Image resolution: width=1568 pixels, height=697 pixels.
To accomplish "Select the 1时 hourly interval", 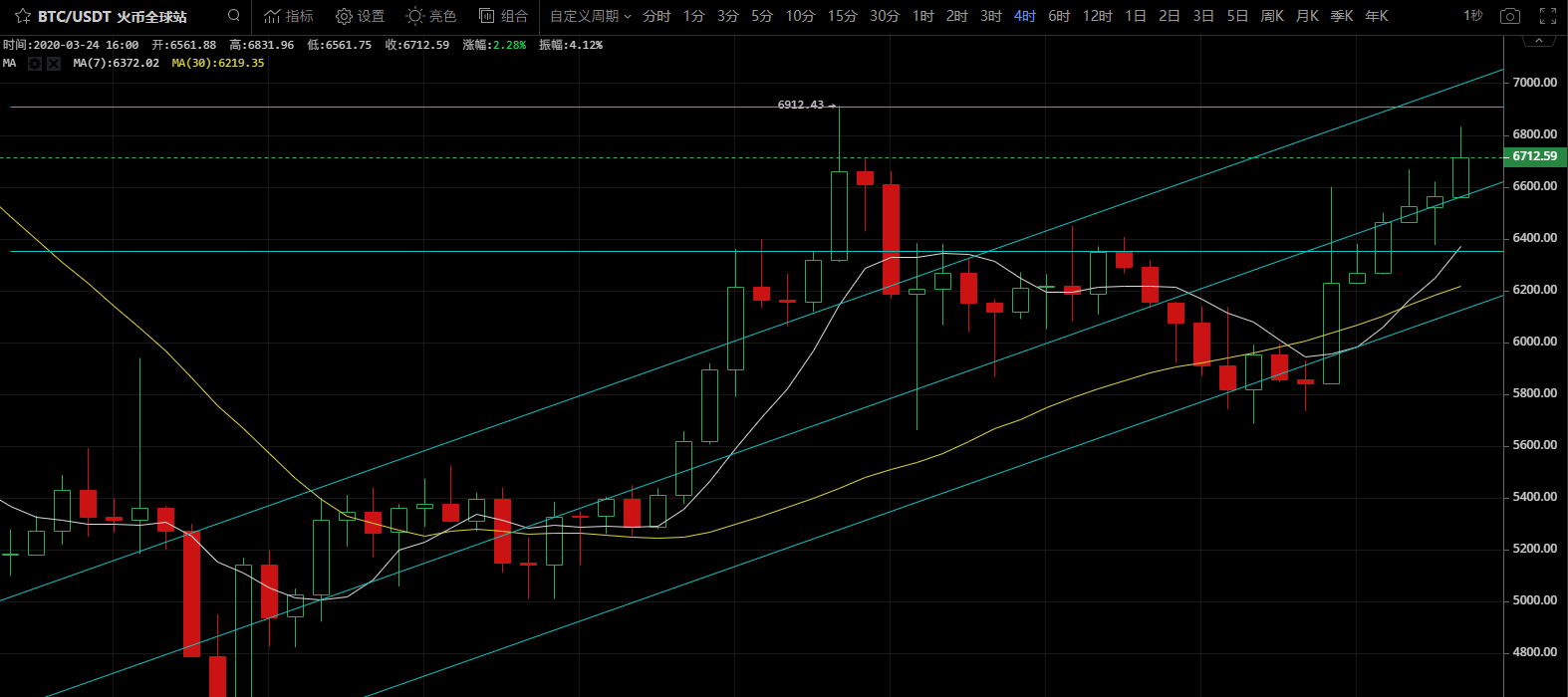I will [x=923, y=16].
